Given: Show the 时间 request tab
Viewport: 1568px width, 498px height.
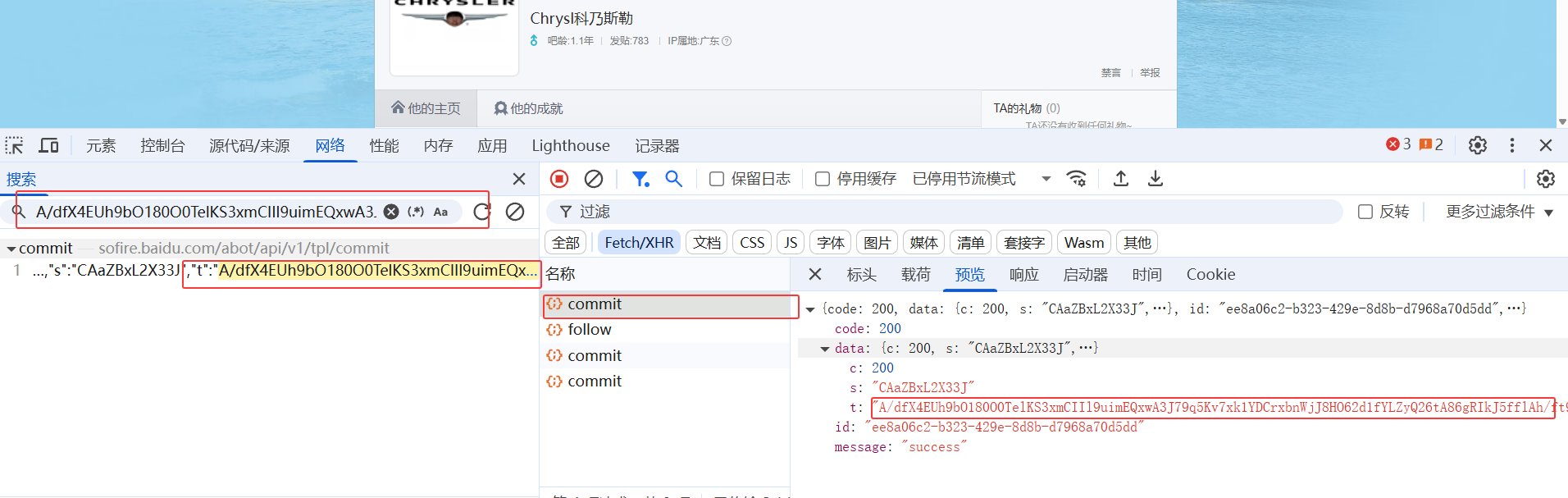Looking at the screenshot, I should click(1146, 275).
